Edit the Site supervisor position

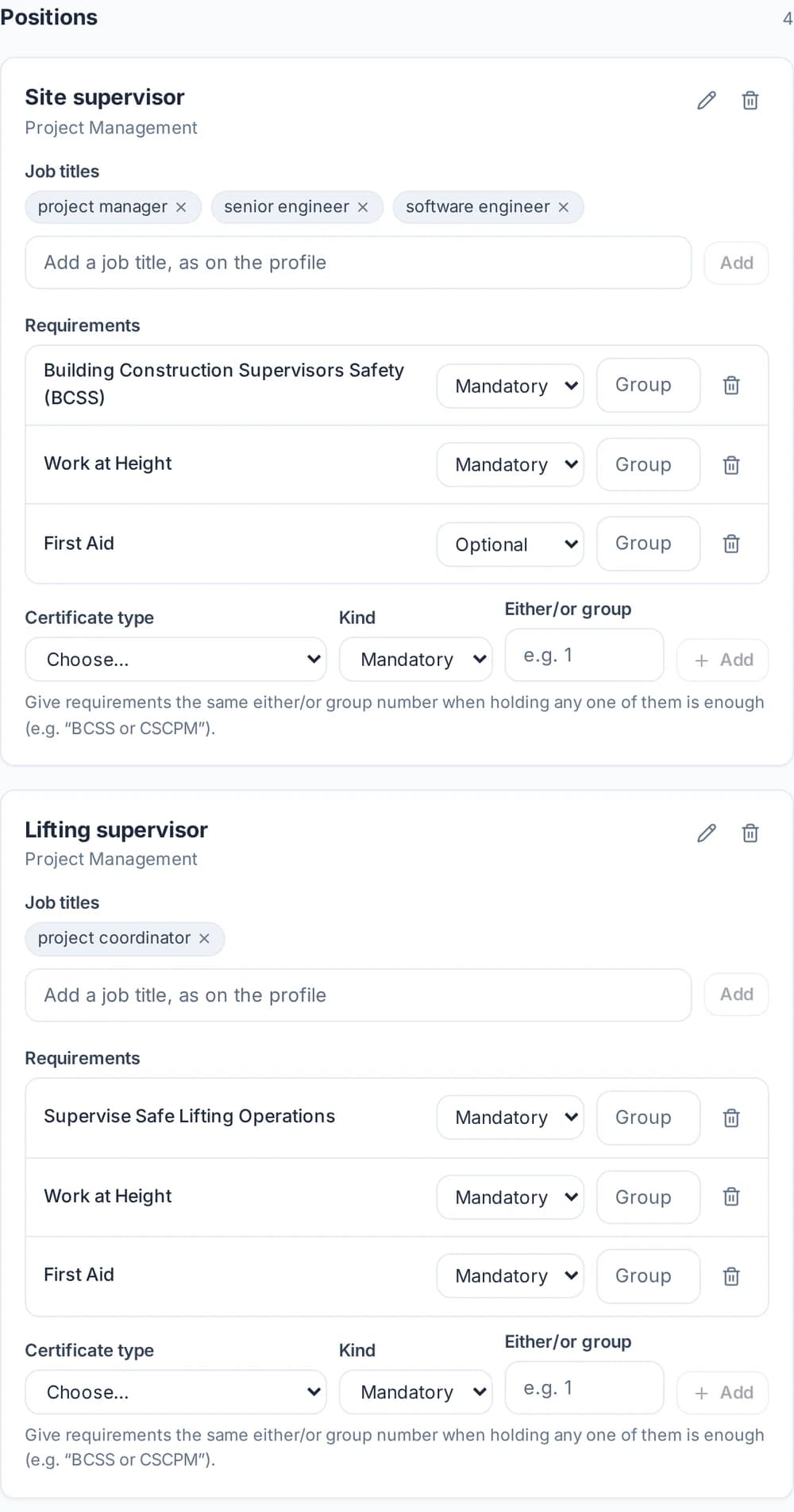point(707,101)
